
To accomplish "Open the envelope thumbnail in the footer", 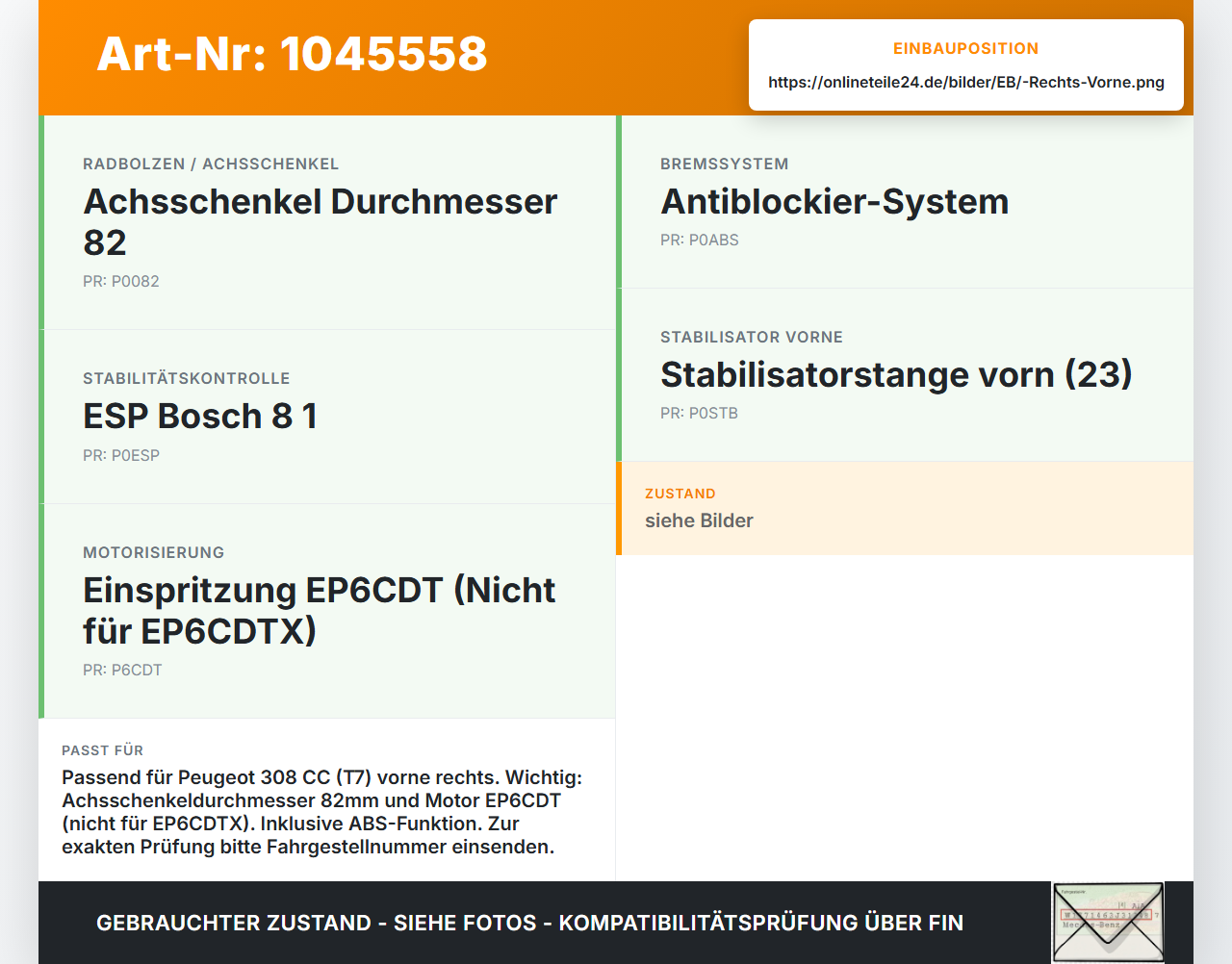I will tap(1108, 923).
